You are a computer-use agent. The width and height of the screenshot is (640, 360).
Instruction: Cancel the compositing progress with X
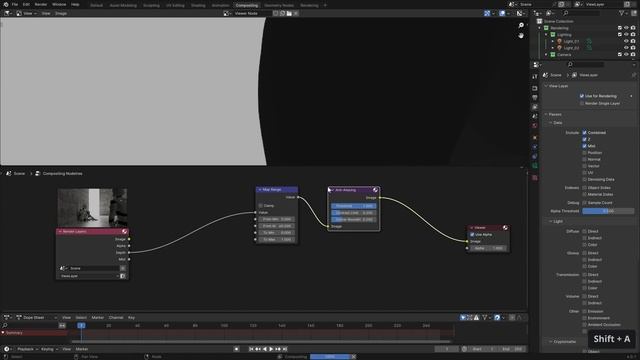pyautogui.click(x=353, y=357)
